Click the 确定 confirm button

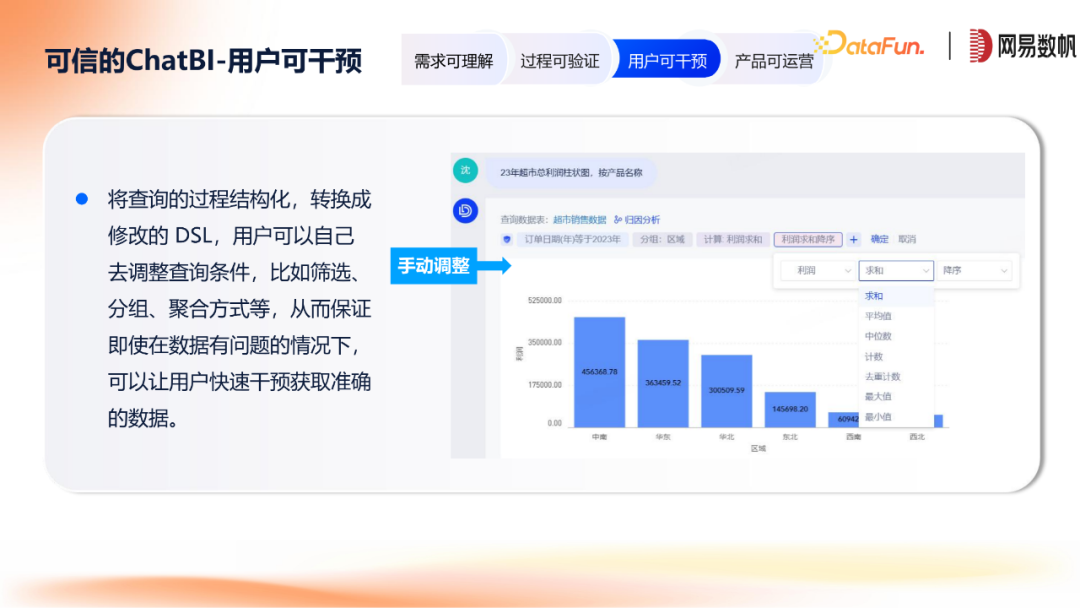tap(880, 239)
